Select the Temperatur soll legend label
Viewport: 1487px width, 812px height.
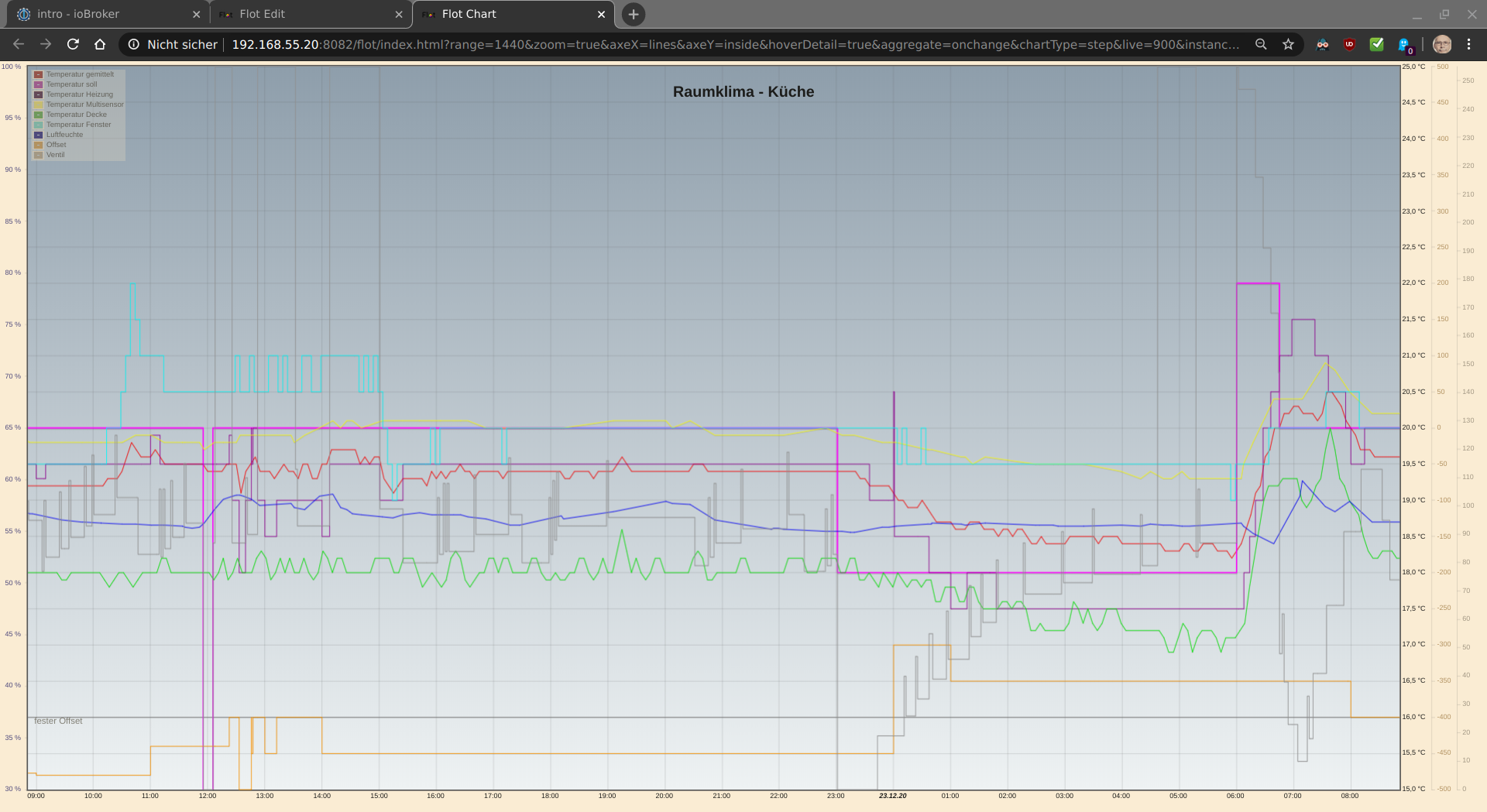tap(71, 84)
